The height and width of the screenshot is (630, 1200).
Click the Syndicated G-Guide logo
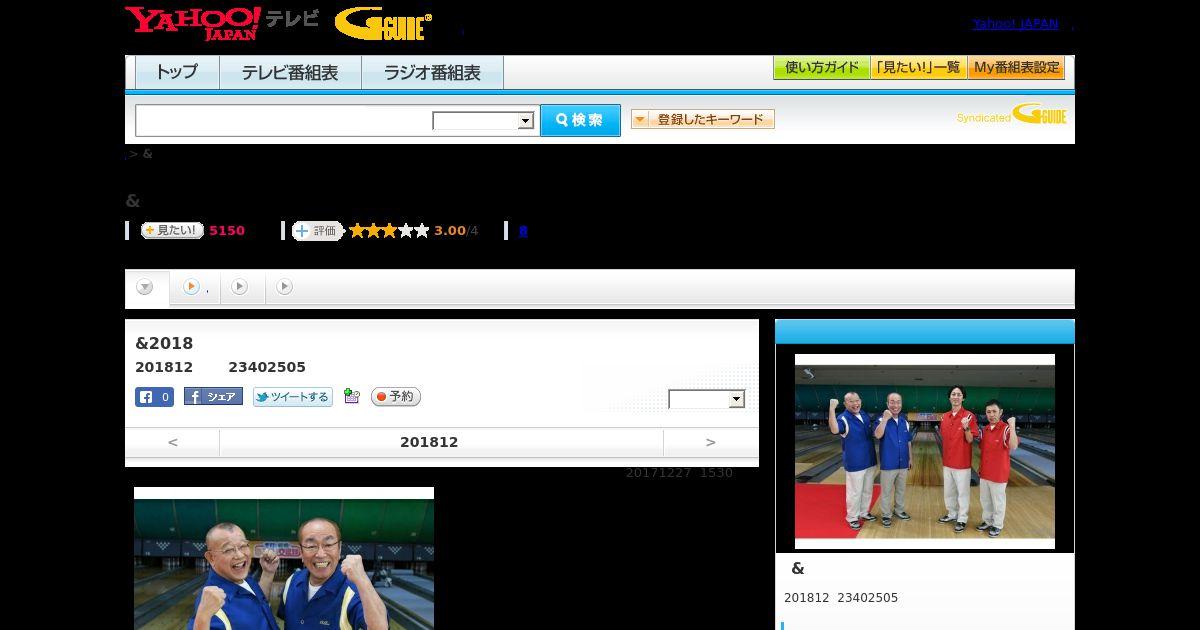[1012, 115]
